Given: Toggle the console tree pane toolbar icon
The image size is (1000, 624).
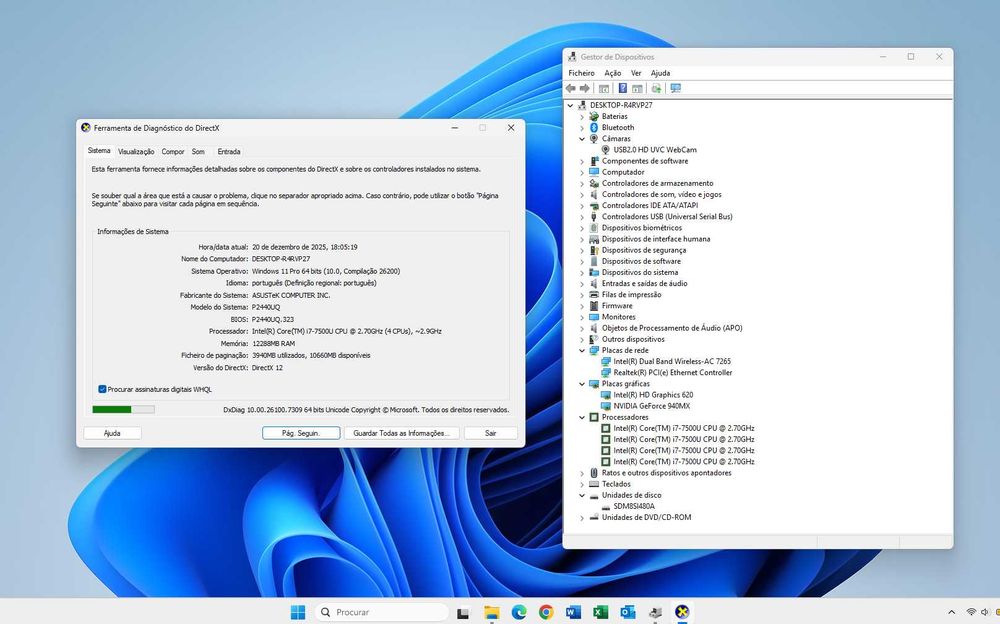Looking at the screenshot, I should (603, 89).
